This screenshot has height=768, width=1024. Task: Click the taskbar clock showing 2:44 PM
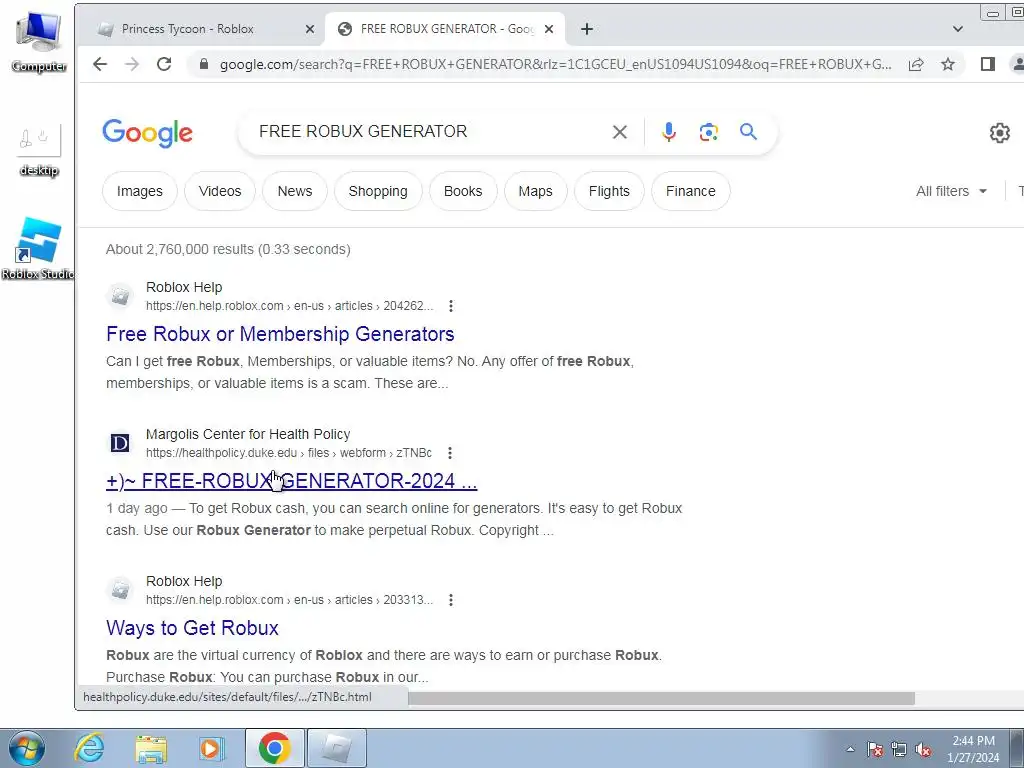point(973,749)
